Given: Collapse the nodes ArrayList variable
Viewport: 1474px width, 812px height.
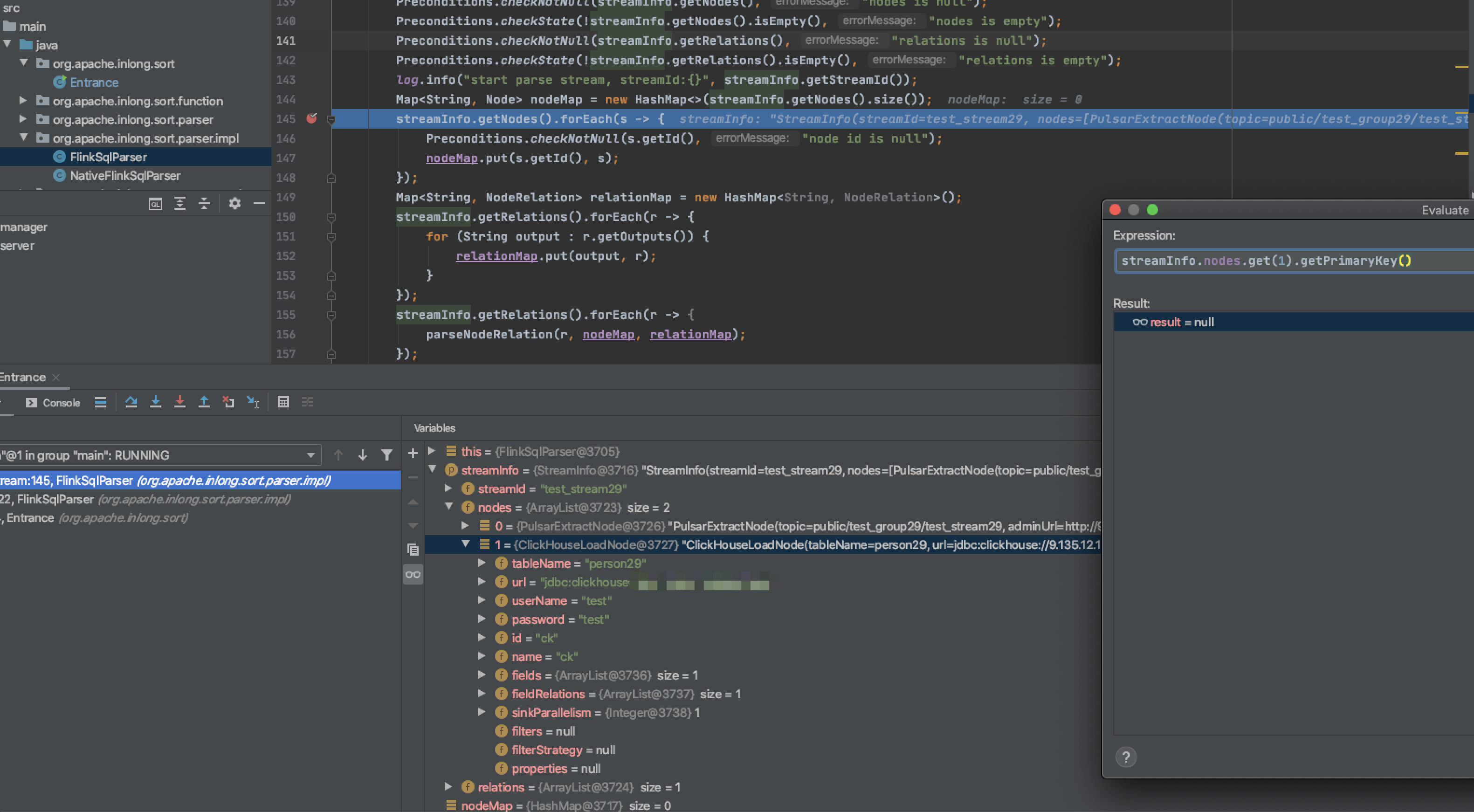Looking at the screenshot, I should [x=449, y=507].
